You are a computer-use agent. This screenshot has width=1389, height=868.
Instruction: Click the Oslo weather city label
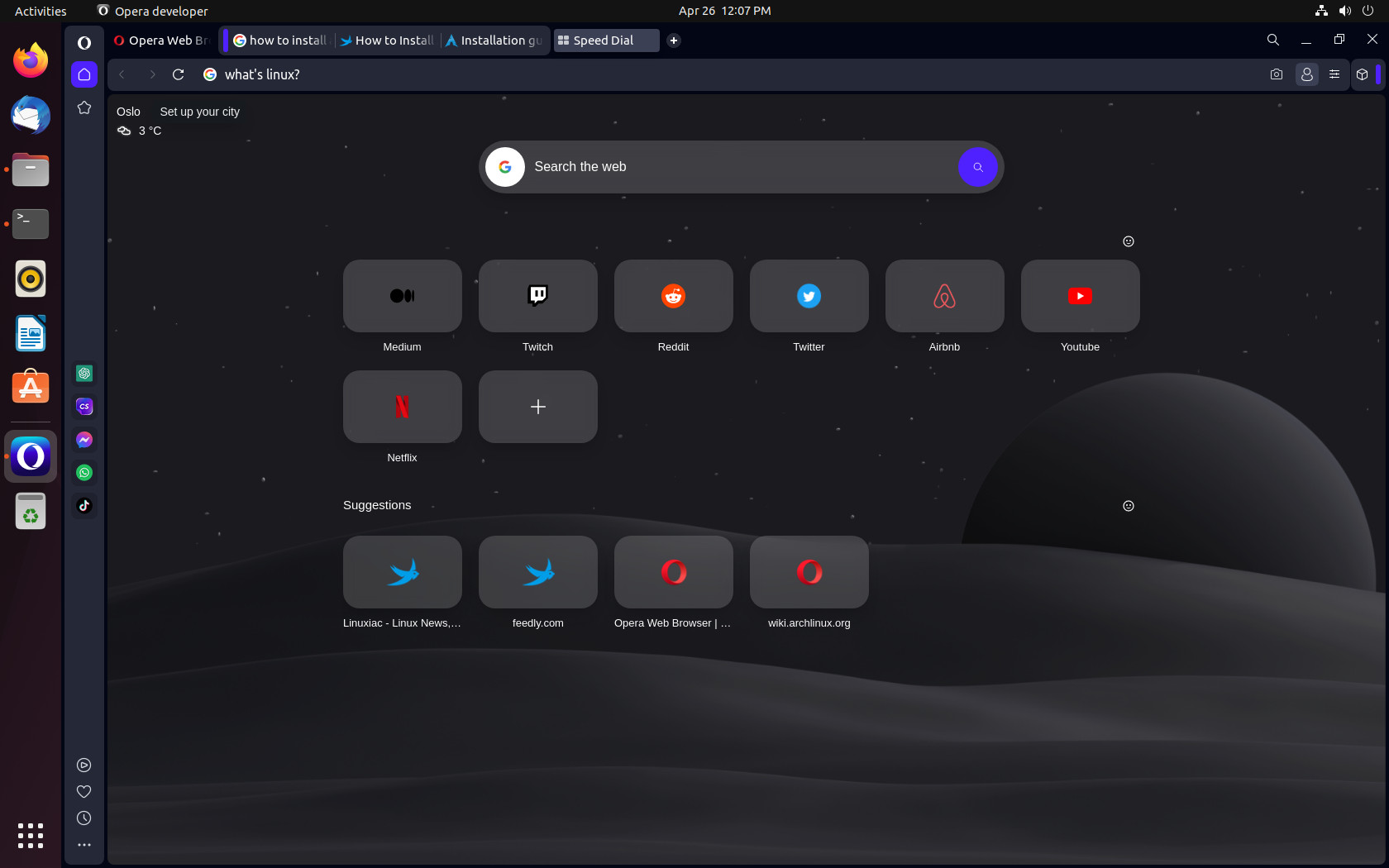[128, 112]
